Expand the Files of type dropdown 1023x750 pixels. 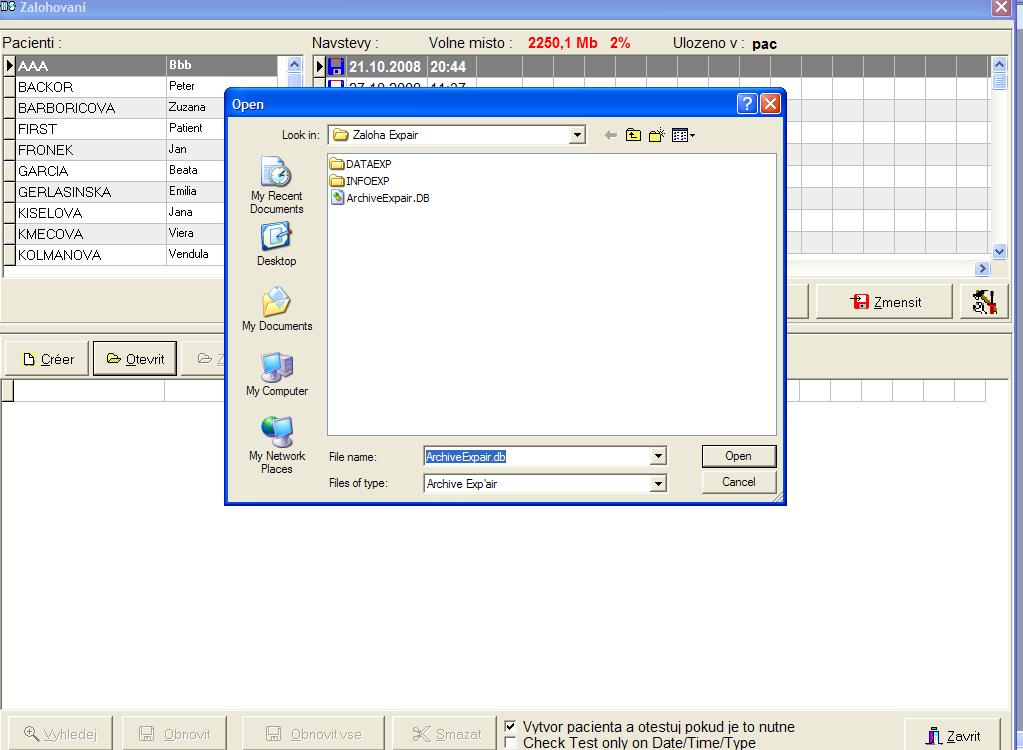[658, 484]
